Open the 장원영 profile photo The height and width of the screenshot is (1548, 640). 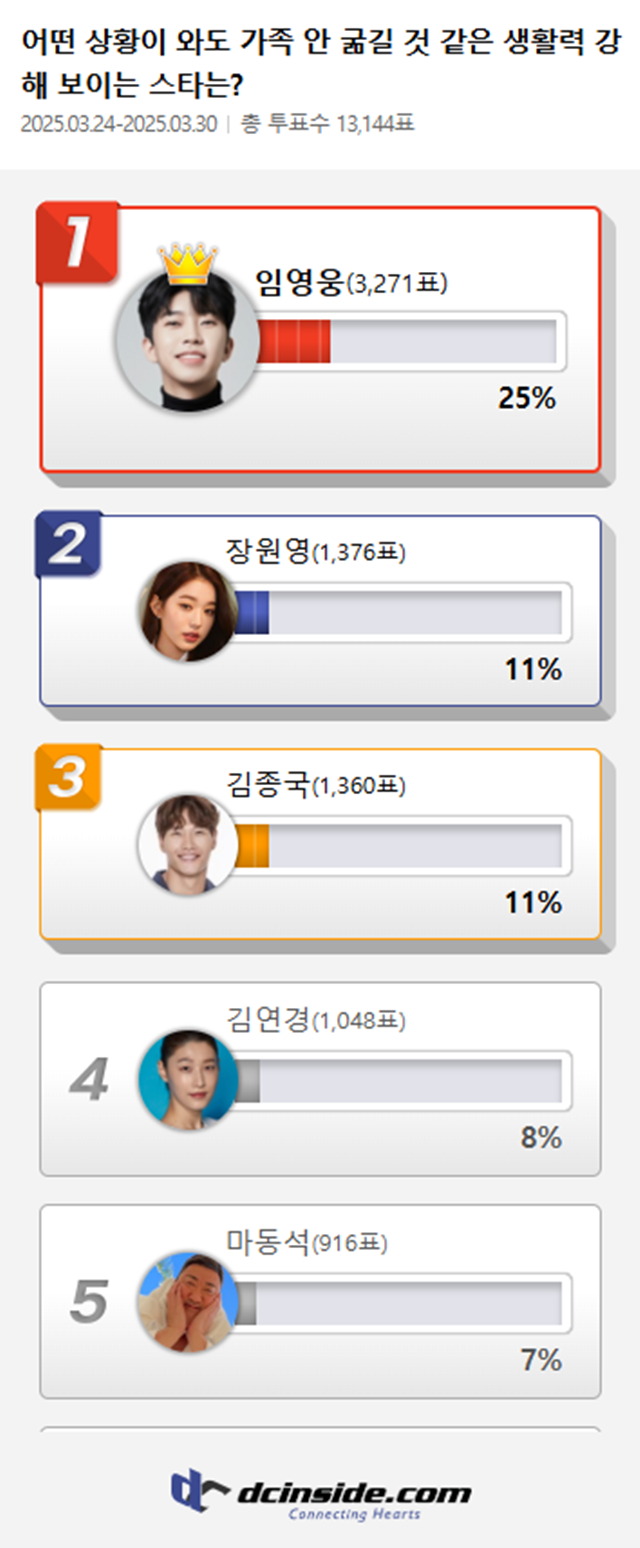pos(186,610)
